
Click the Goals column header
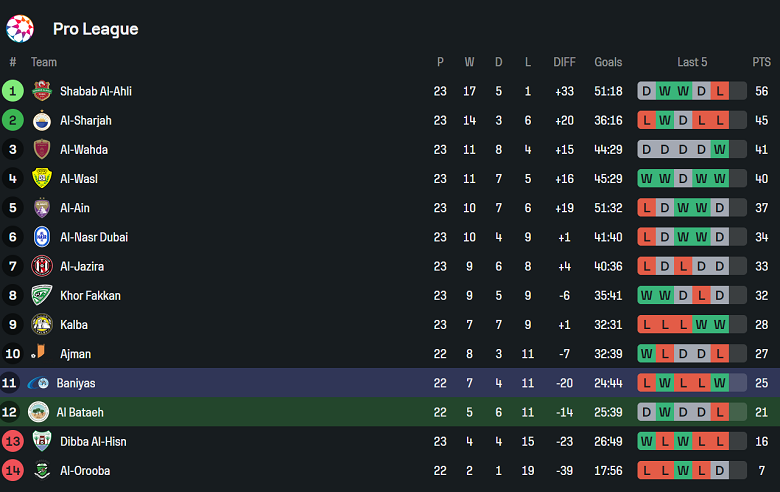coord(608,62)
